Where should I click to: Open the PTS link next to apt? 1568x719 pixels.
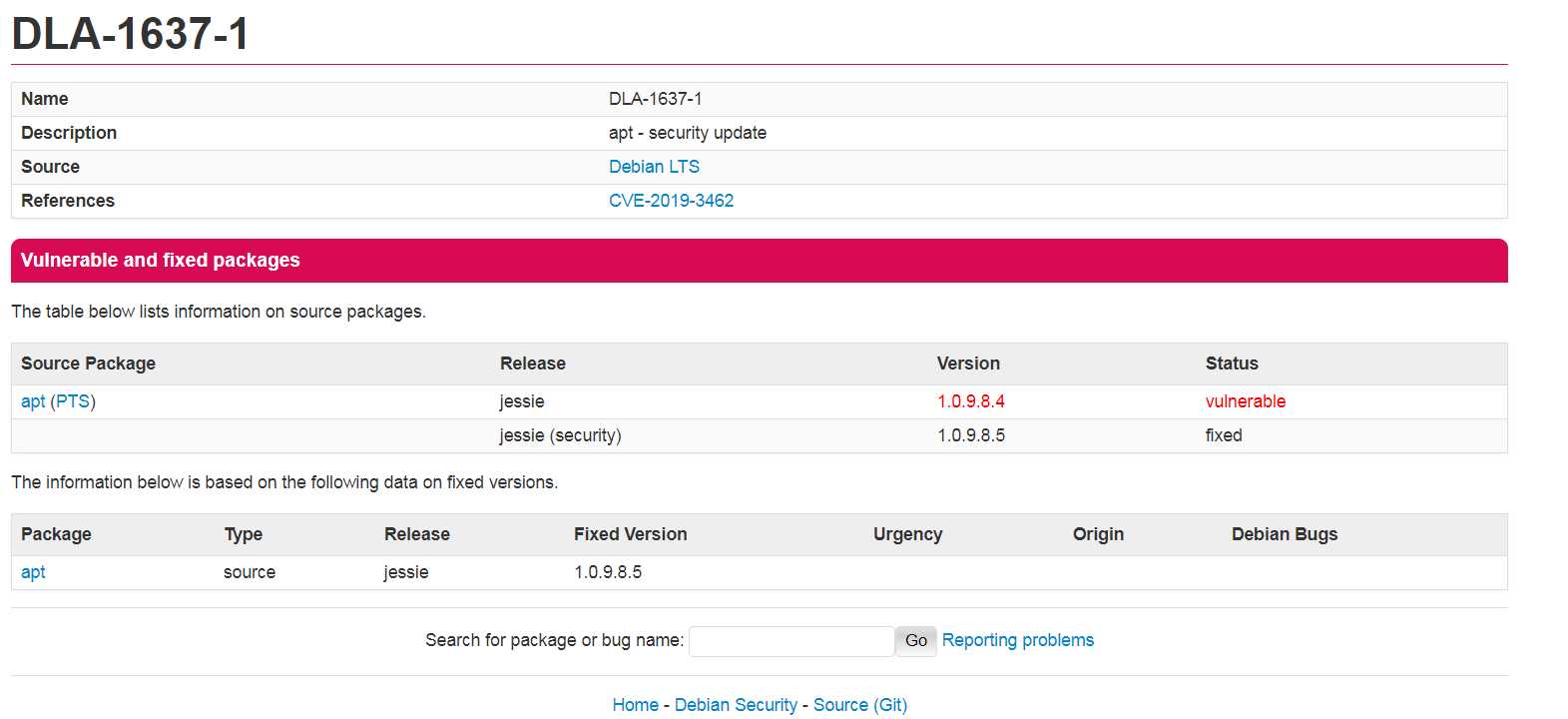click(73, 401)
